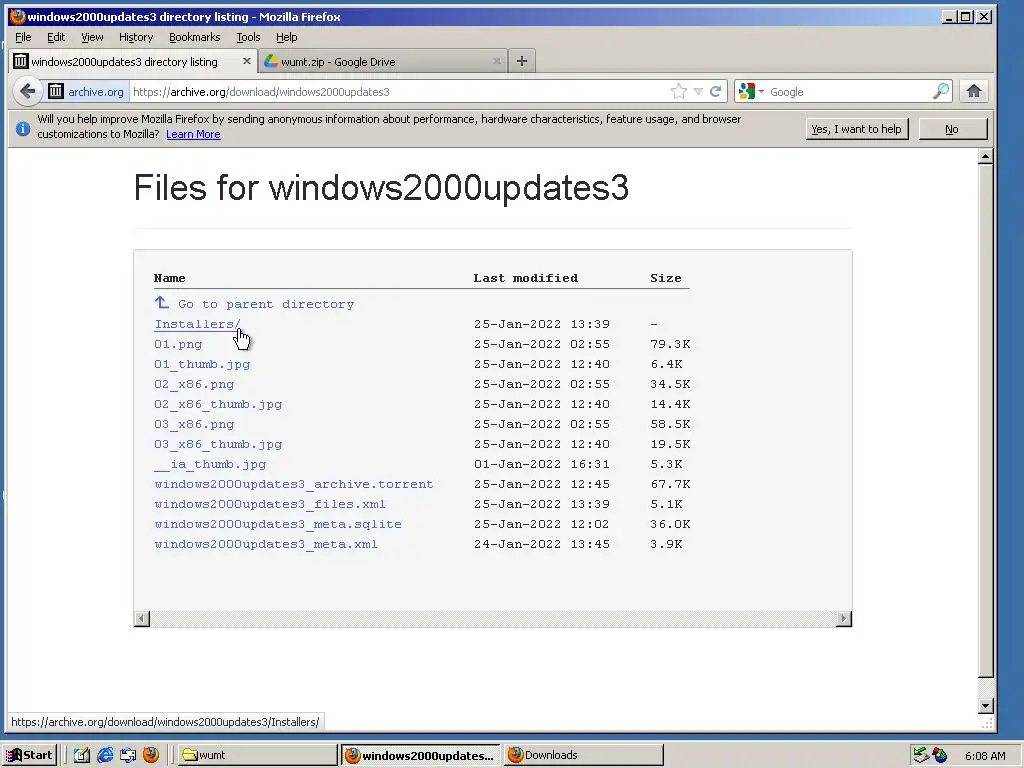Screen dimensions: 1024x768
Task: Open the History menu
Action: coord(136,37)
